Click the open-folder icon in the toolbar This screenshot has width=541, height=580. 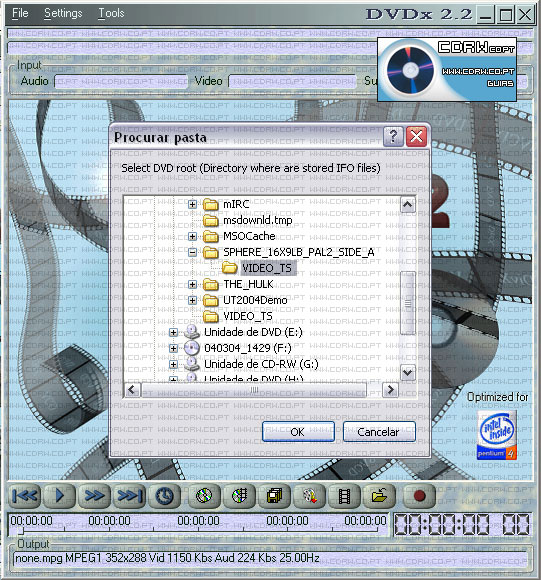point(379,496)
